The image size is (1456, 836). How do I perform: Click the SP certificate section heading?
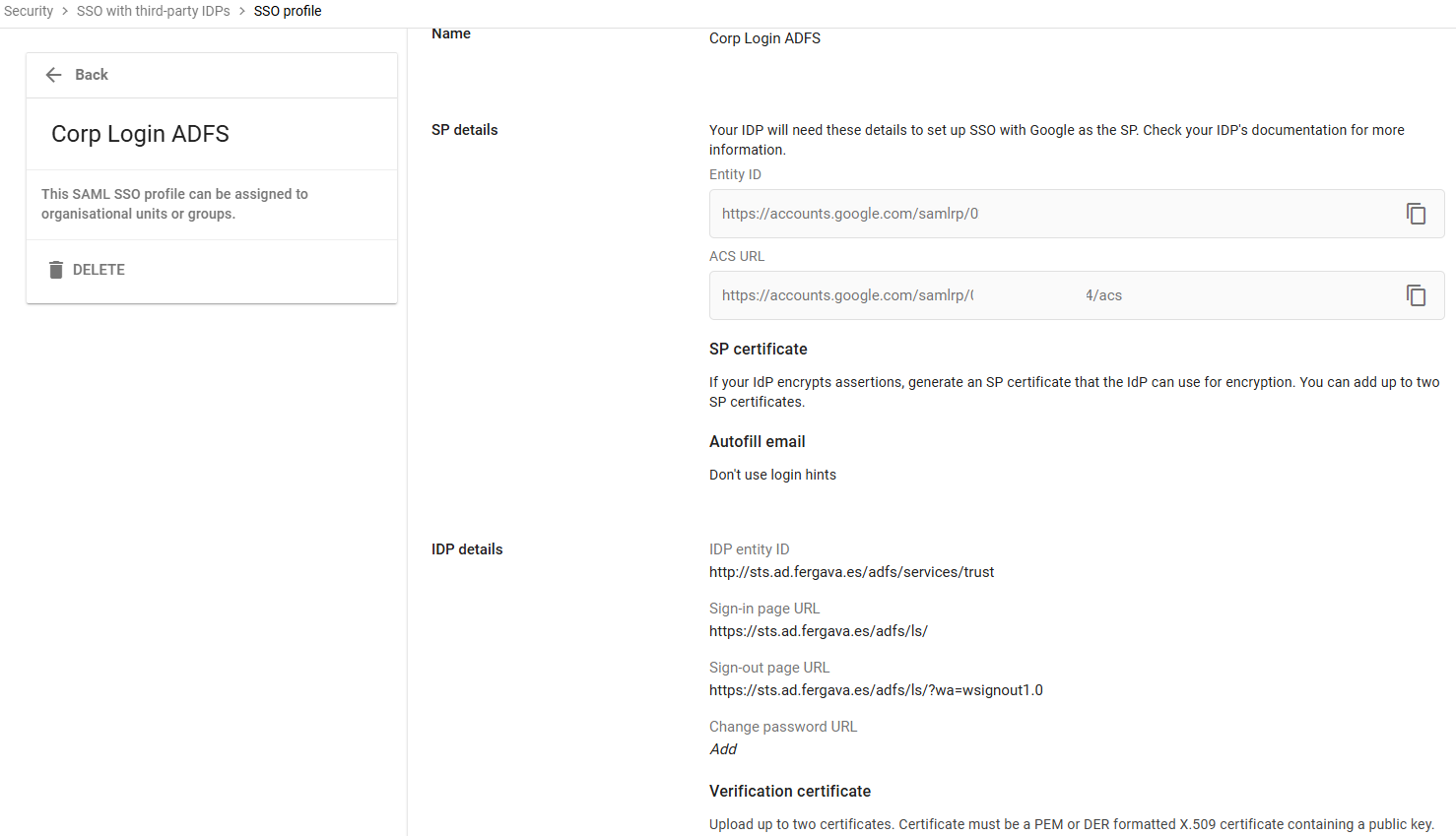click(x=758, y=349)
